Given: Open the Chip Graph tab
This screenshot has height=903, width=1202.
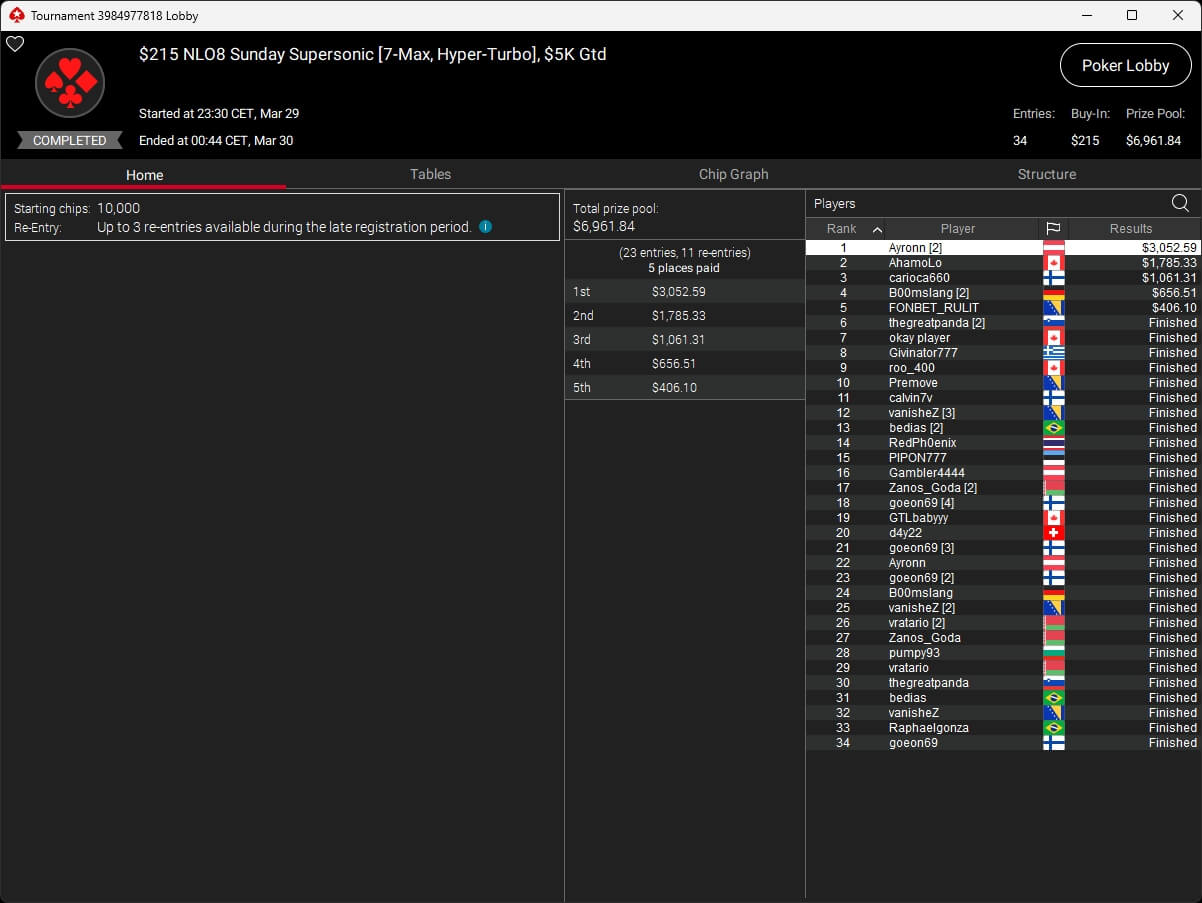Looking at the screenshot, I should pyautogui.click(x=733, y=174).
